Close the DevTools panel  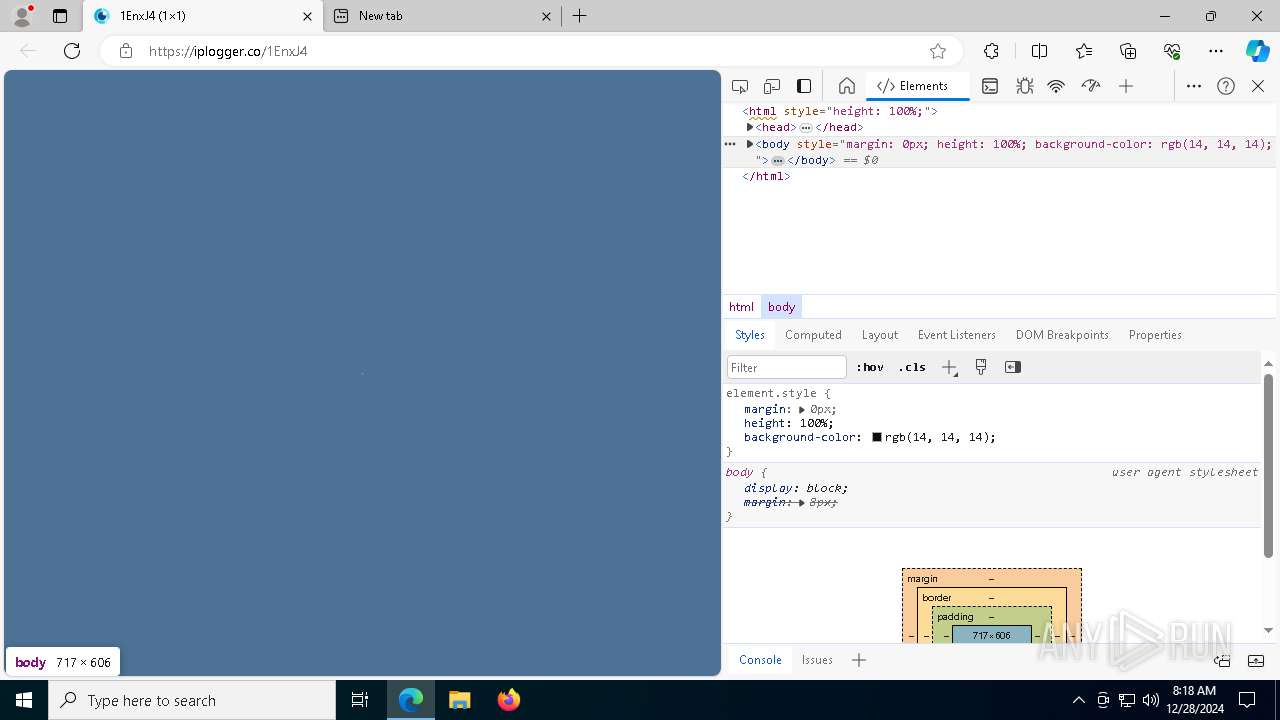[1258, 86]
